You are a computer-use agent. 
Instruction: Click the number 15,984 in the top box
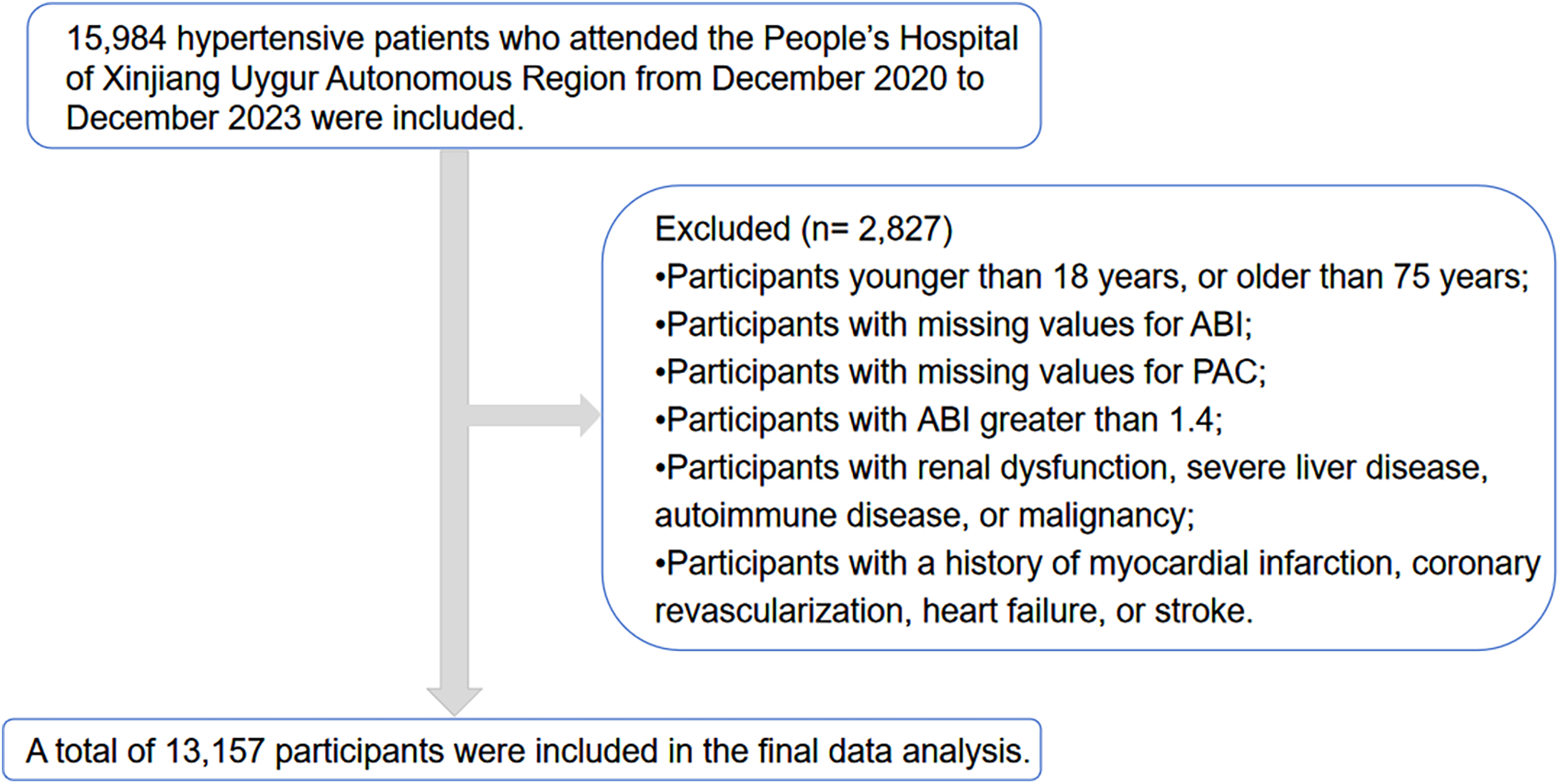click(116, 39)
